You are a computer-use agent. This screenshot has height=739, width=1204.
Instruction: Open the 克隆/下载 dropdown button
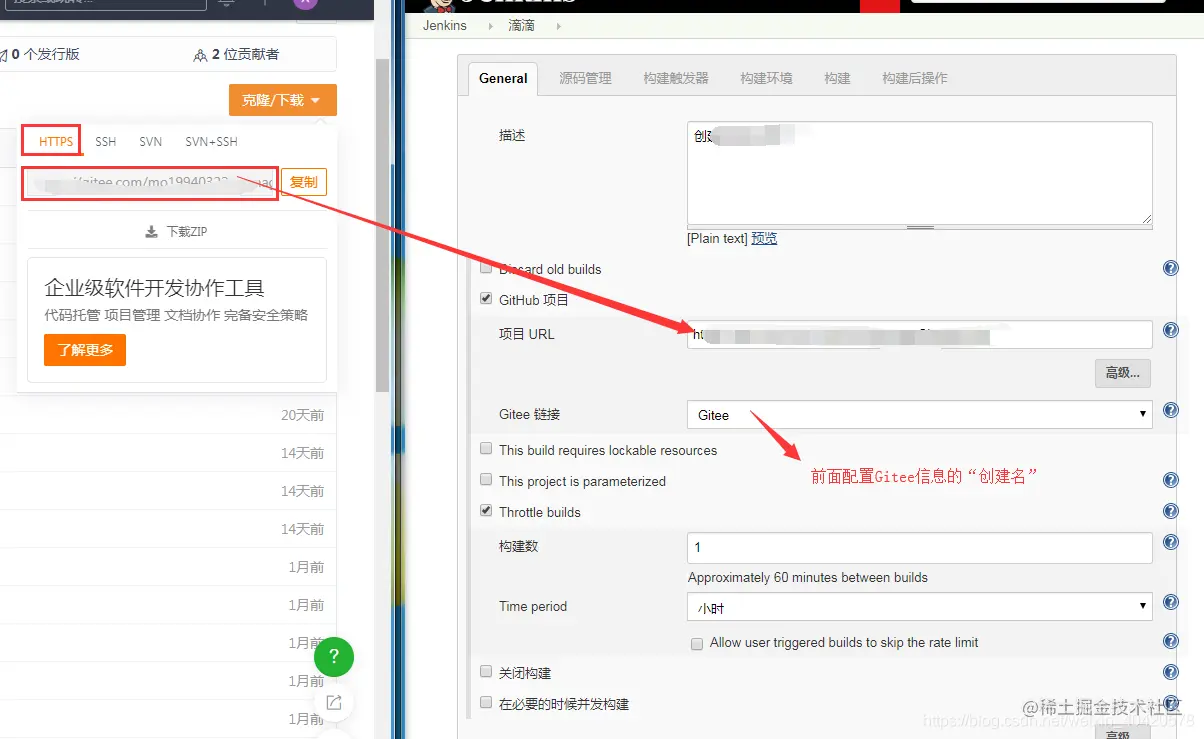pos(283,100)
